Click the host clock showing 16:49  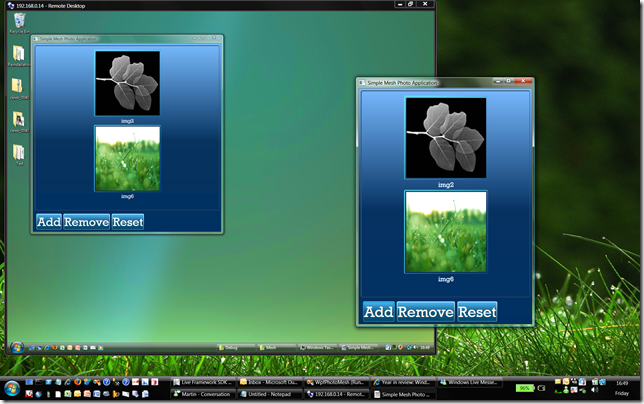pos(622,383)
